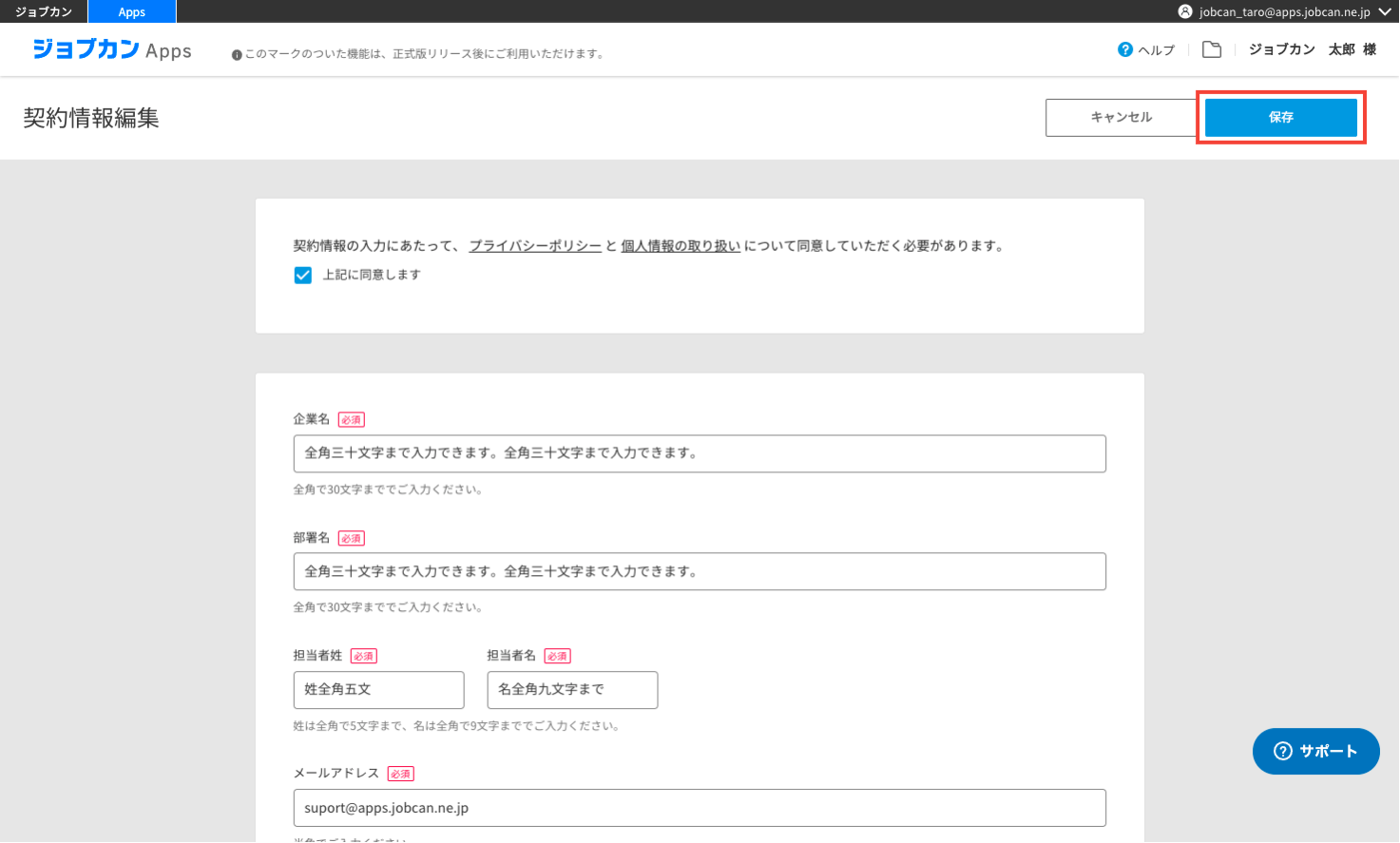The width and height of the screenshot is (1400, 843).
Task: Expand the account dropdown arrow
Action: (x=1385, y=11)
